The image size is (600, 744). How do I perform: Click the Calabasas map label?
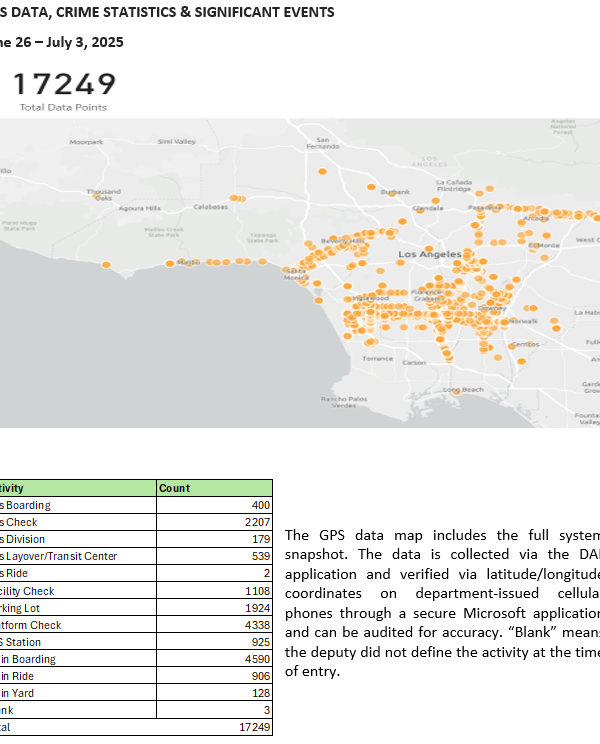(210, 207)
